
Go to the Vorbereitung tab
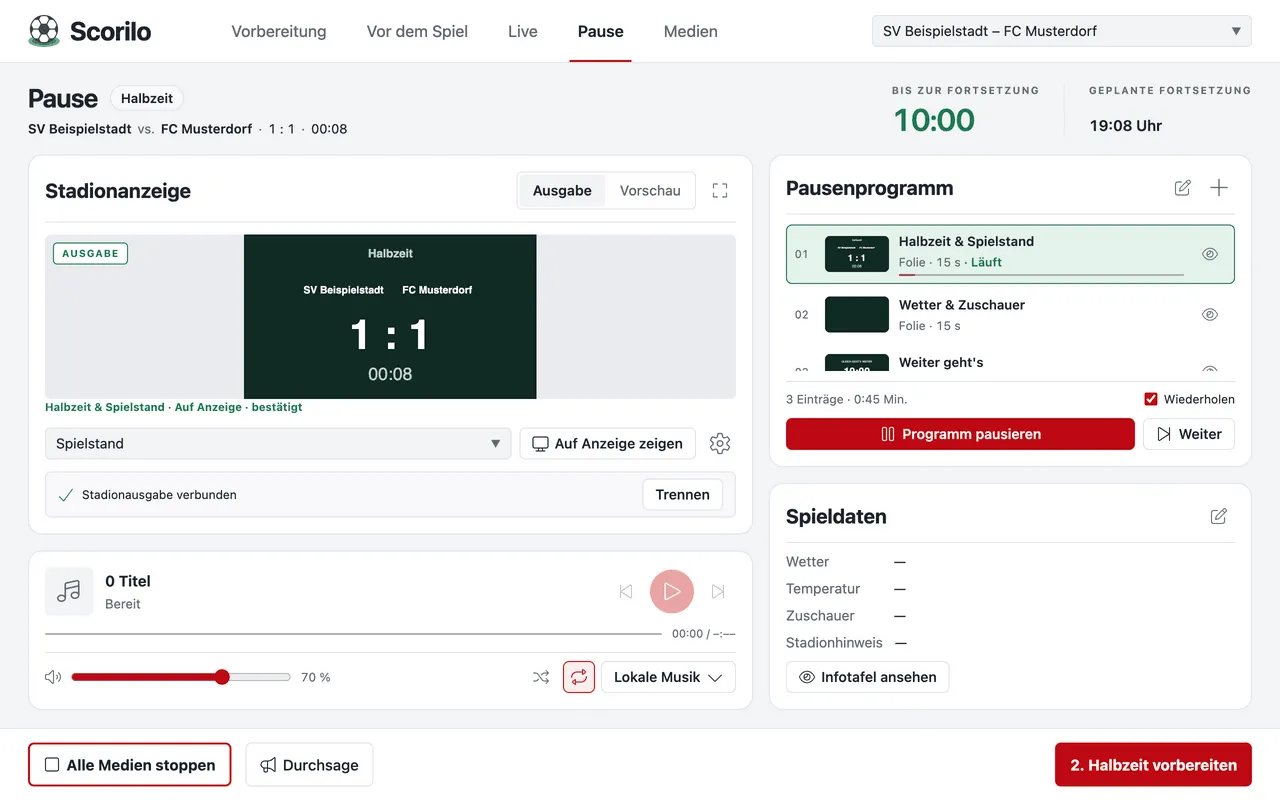(279, 31)
